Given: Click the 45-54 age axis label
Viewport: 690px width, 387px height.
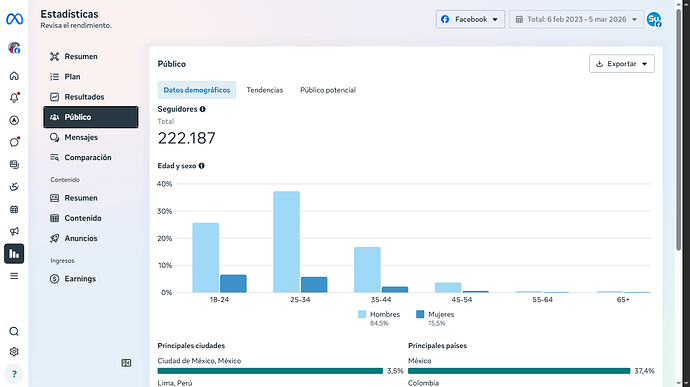Looking at the screenshot, I should coord(461,300).
